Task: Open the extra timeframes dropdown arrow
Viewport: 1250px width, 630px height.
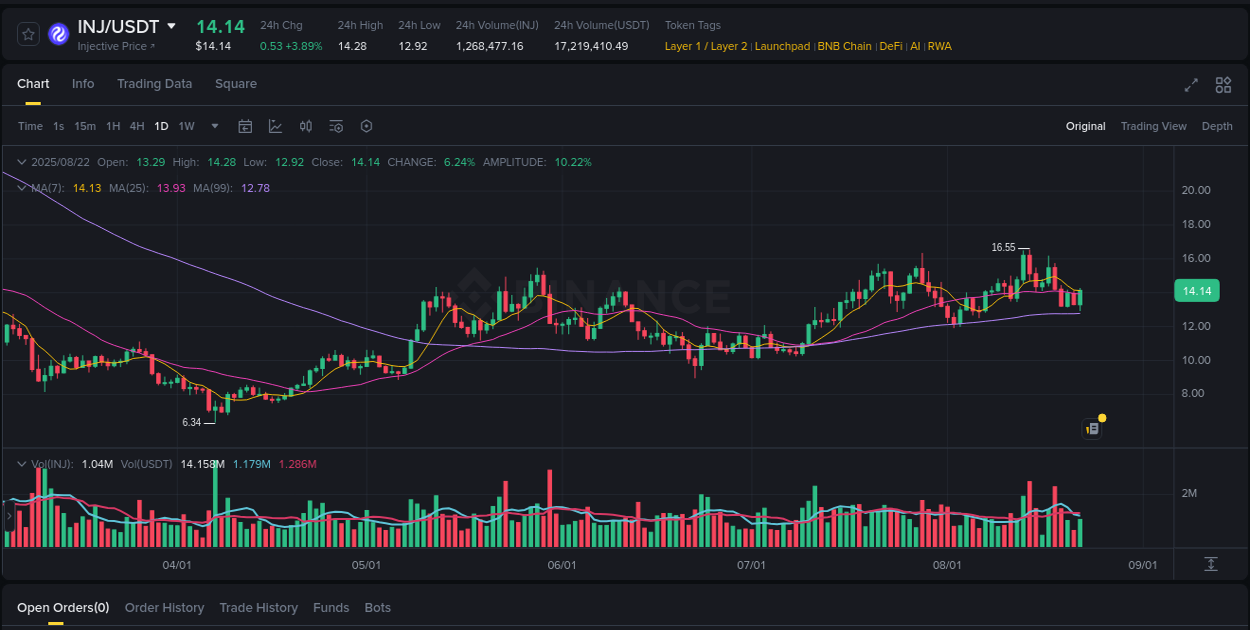Action: (x=214, y=126)
